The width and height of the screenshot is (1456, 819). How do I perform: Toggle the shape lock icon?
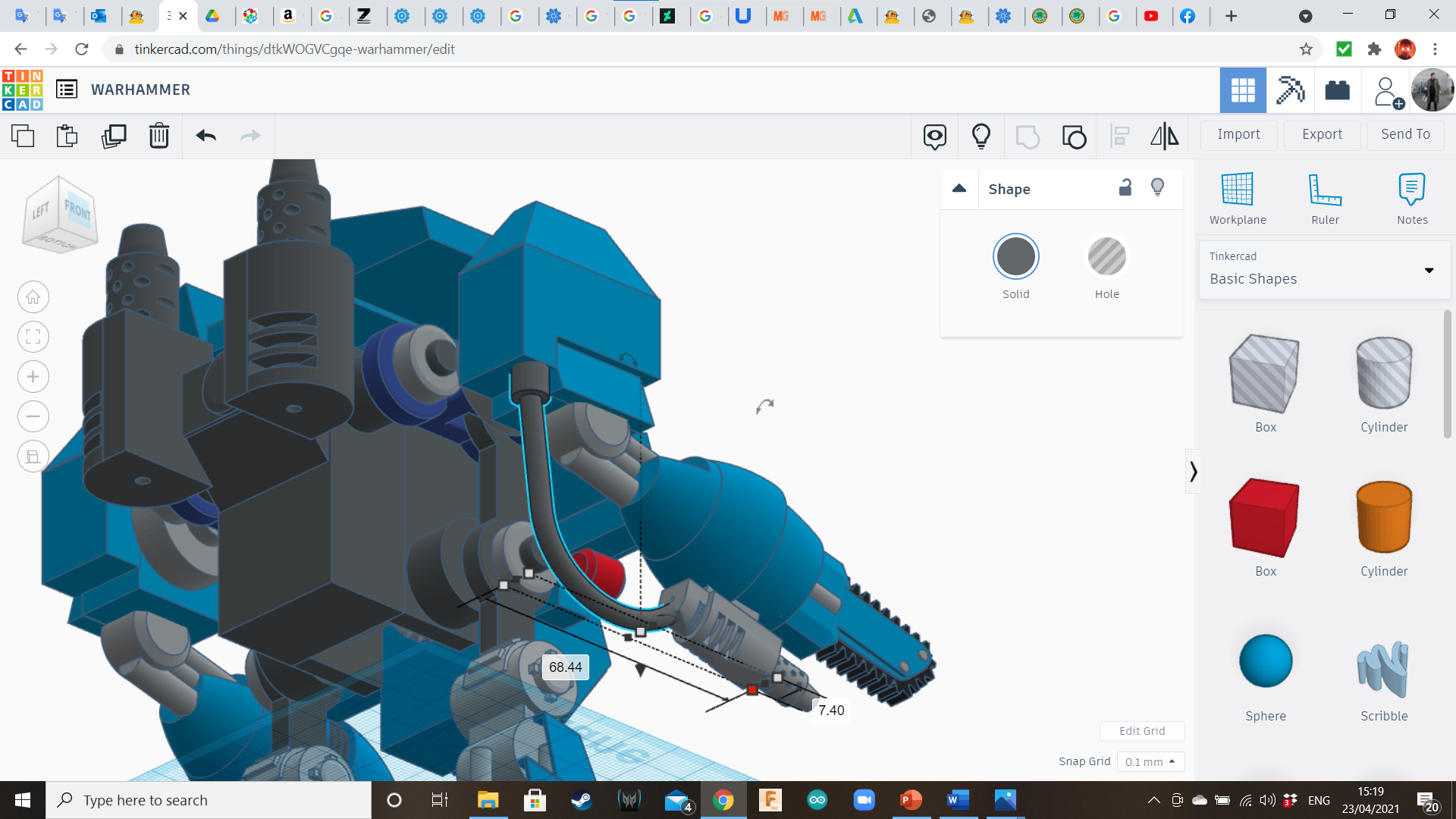tap(1125, 188)
